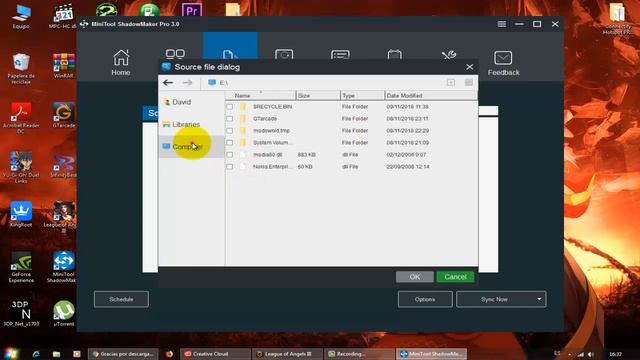Switch to League of Angels III taskbar window
This screenshot has height=360, width=640.
click(x=287, y=354)
